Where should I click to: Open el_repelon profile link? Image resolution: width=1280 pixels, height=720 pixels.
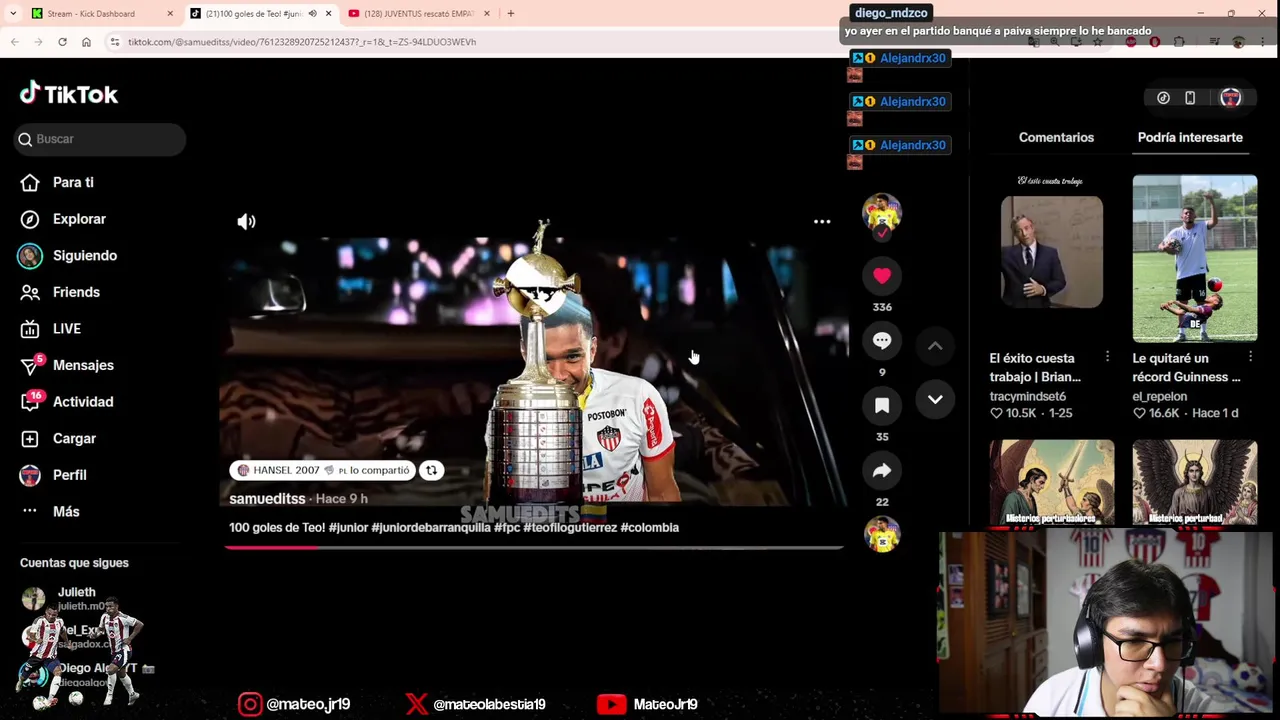point(1160,397)
